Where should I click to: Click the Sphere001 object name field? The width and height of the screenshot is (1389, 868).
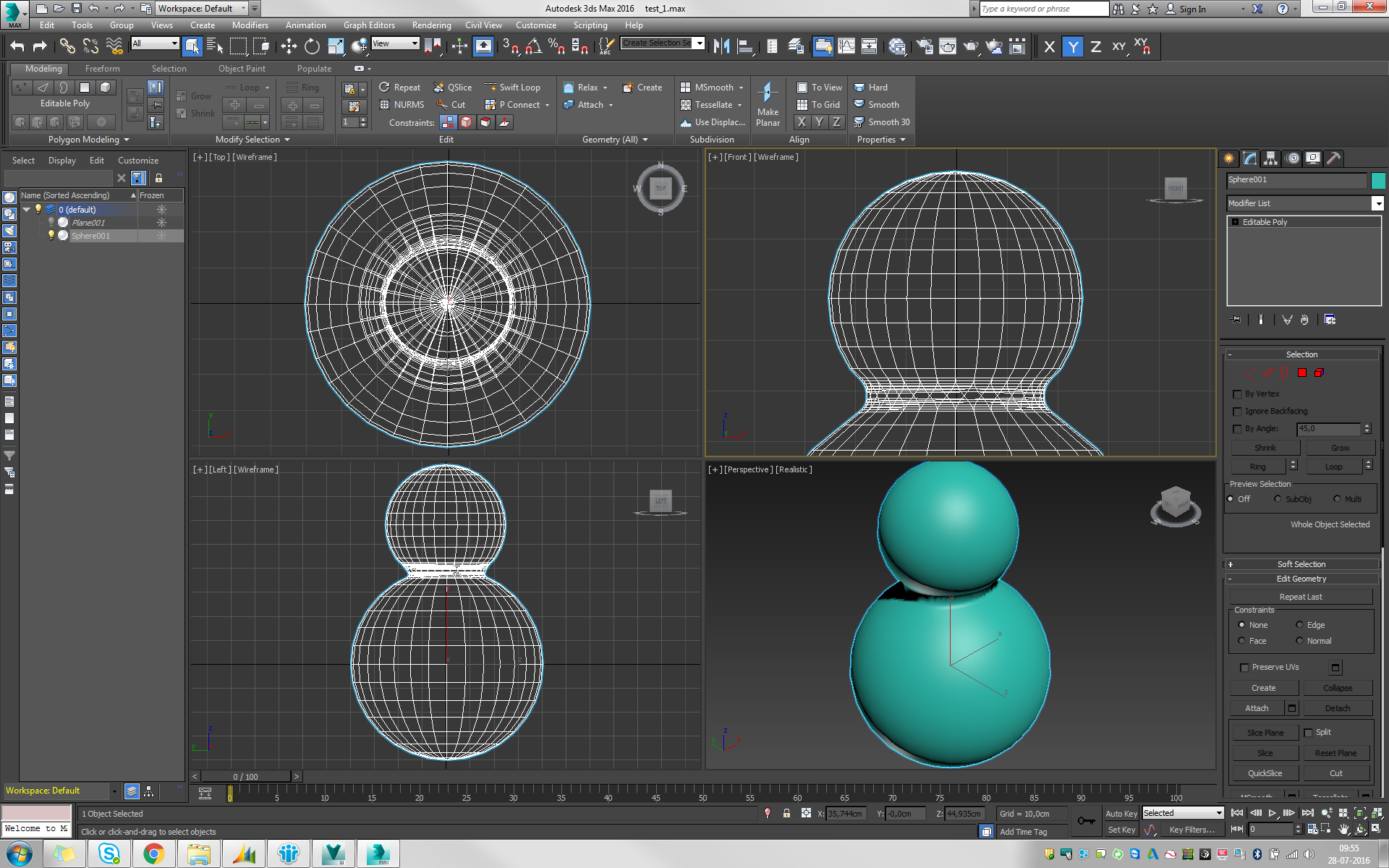[x=1296, y=180]
